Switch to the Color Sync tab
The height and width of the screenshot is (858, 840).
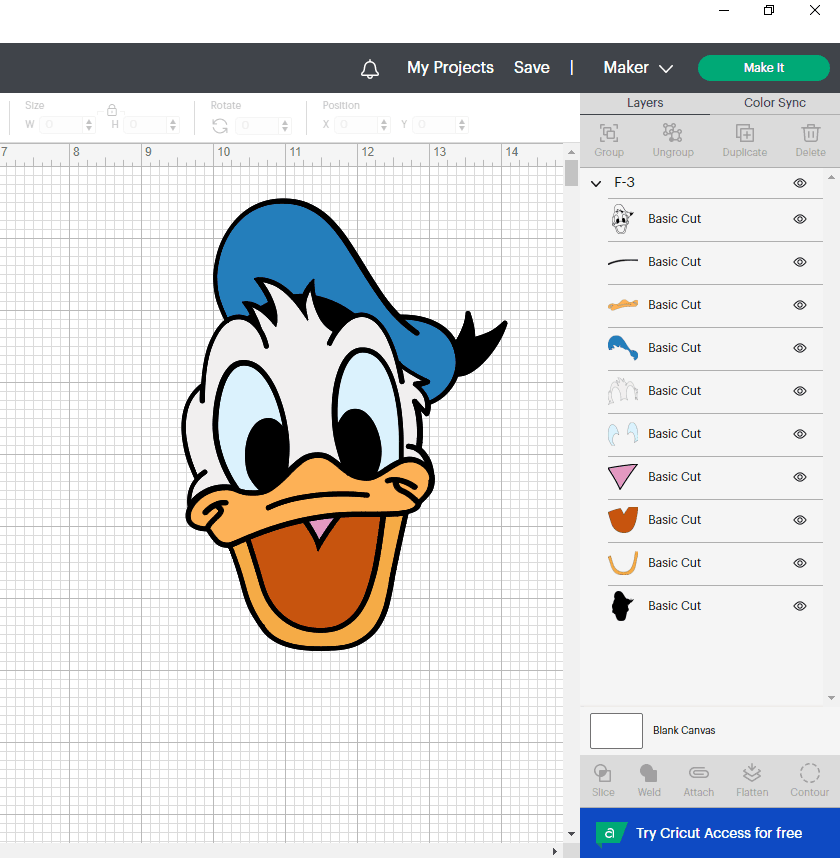[774, 103]
